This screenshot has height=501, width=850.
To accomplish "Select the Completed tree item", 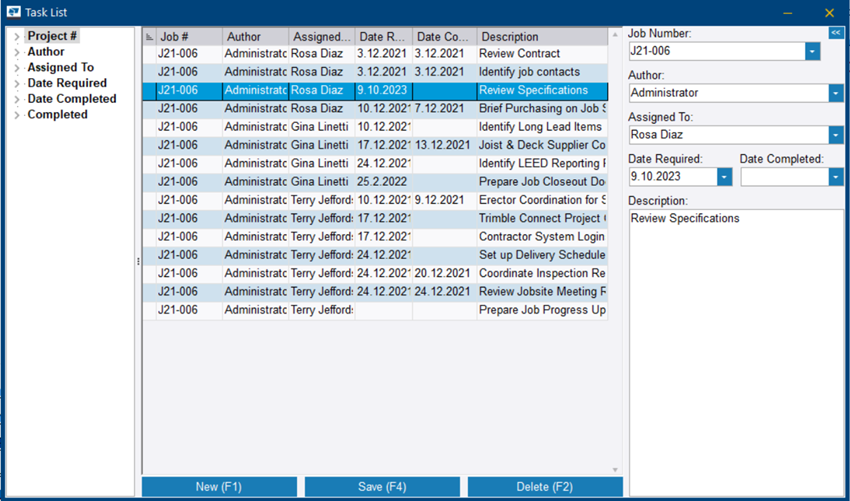I will [57, 115].
